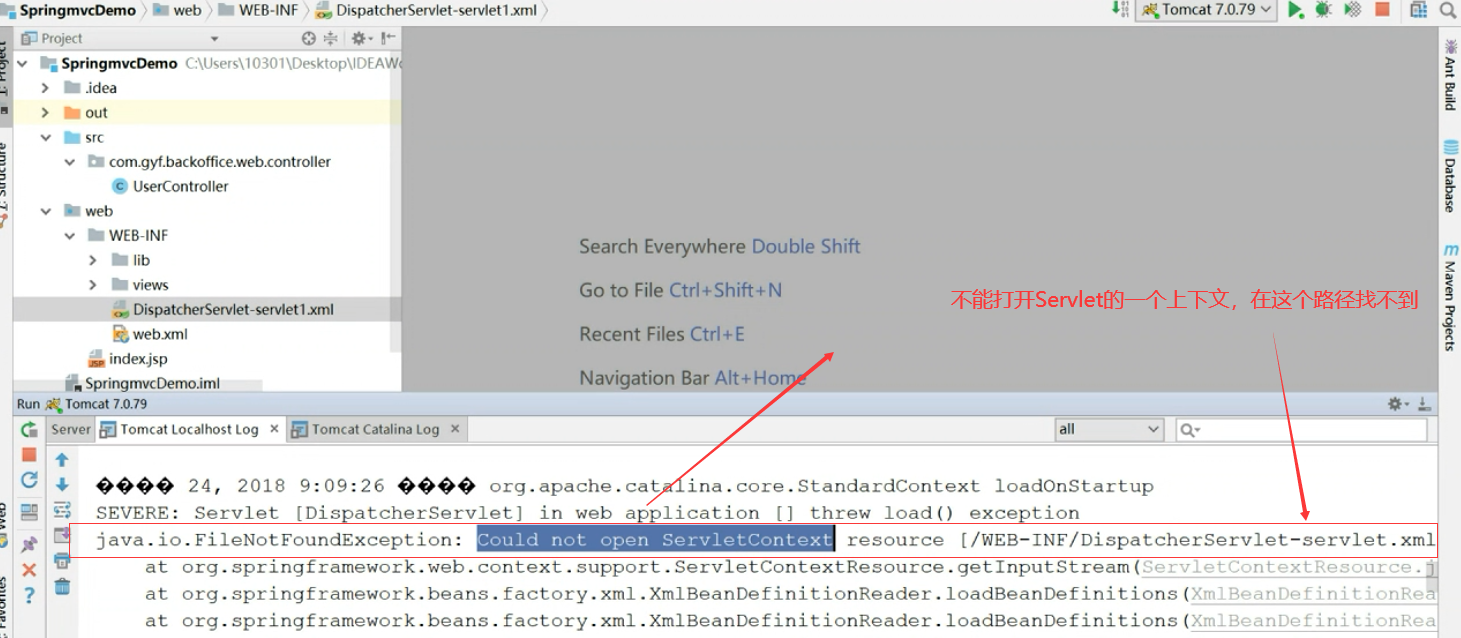Screen dimensions: 1461x638
Task: Collapse the src folder arrow
Action: pos(46,137)
